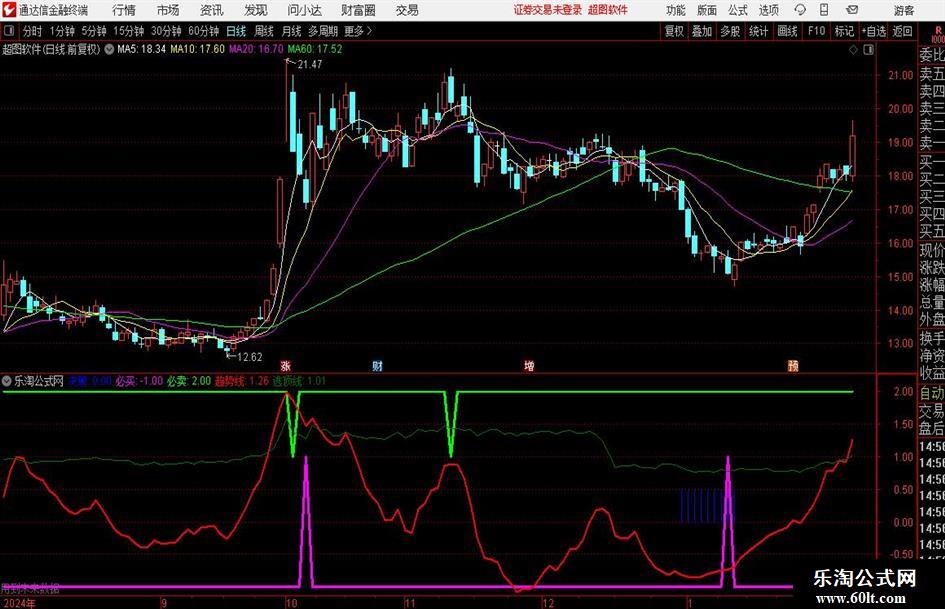Select the 日线 daily period tab
Screen dimensions: 945x609
236,31
